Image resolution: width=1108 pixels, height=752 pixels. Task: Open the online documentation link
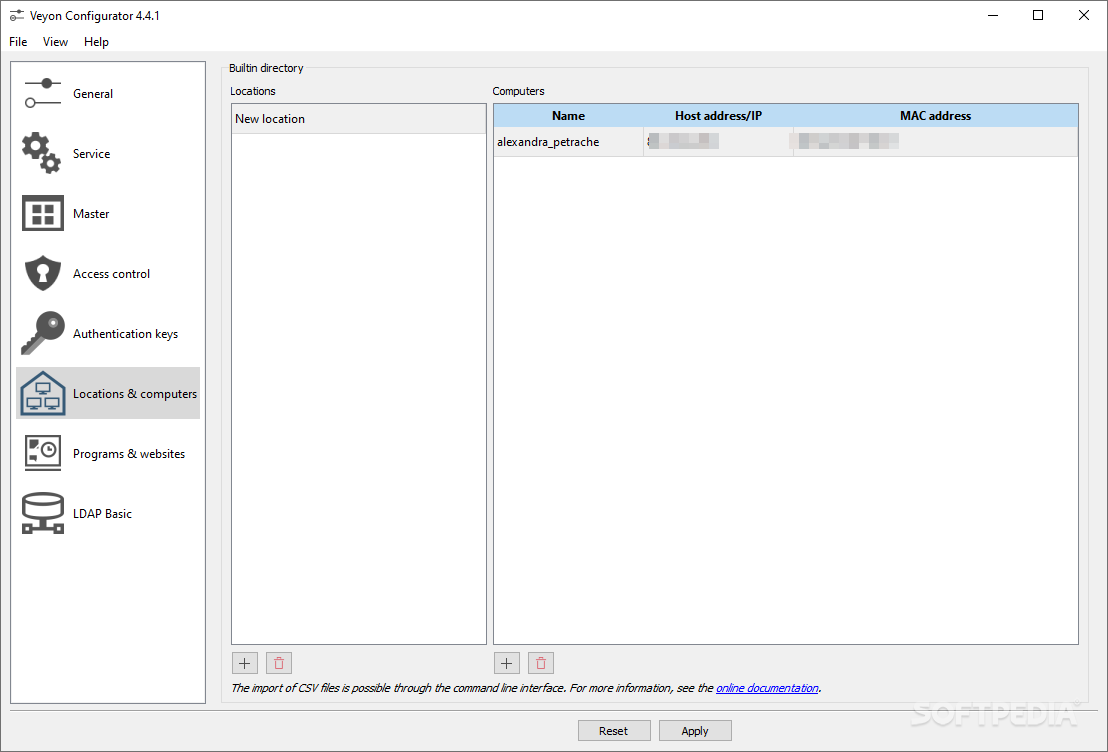[767, 688]
